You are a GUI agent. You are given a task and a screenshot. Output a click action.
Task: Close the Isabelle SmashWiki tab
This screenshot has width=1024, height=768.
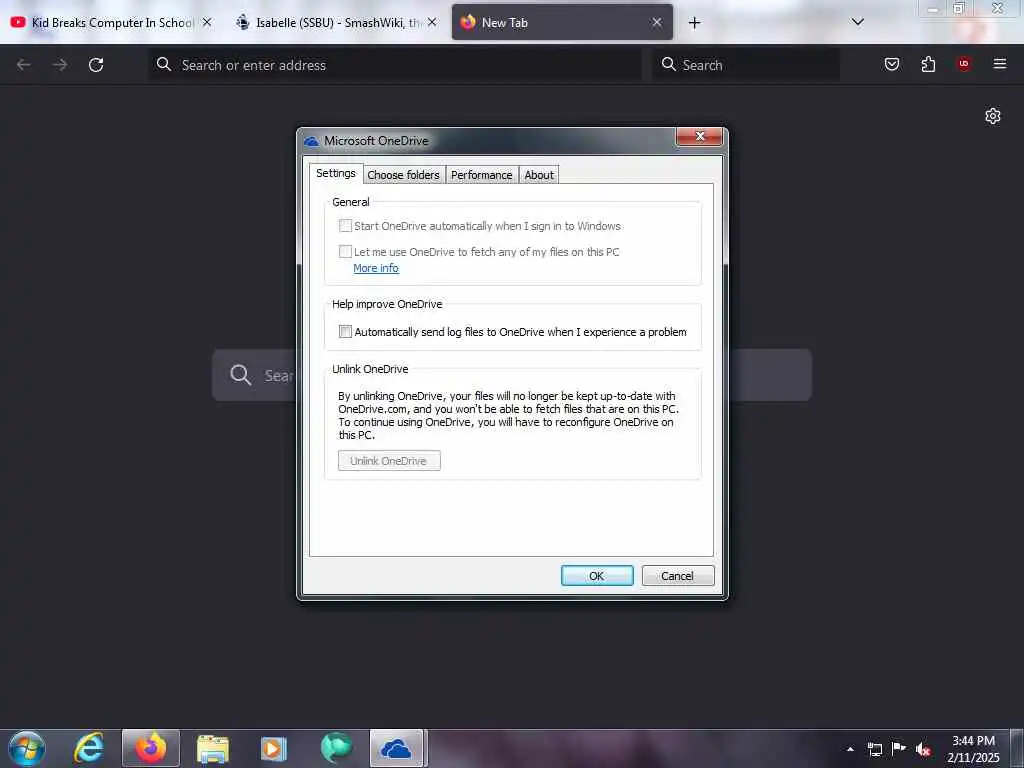click(432, 22)
